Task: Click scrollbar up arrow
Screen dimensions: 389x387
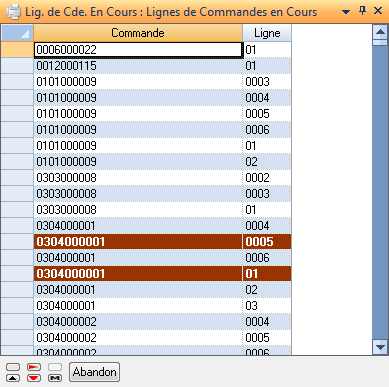Action: pyautogui.click(x=380, y=32)
